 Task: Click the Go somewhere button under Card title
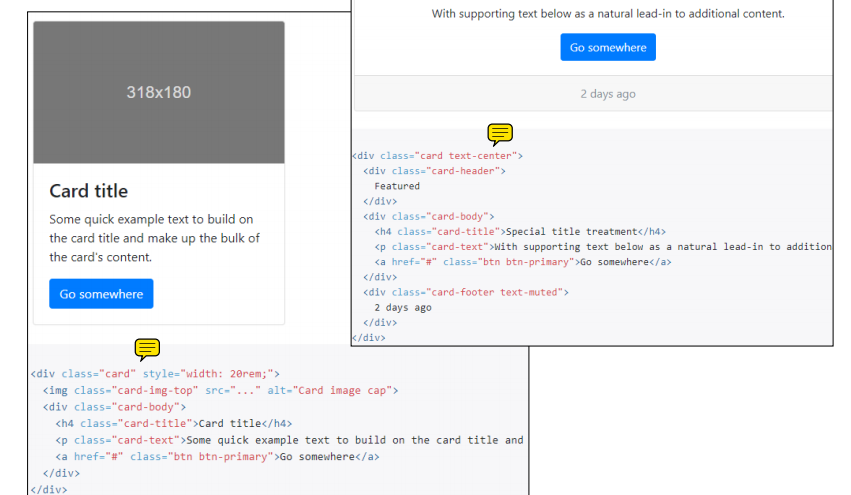pyautogui.click(x=101, y=294)
